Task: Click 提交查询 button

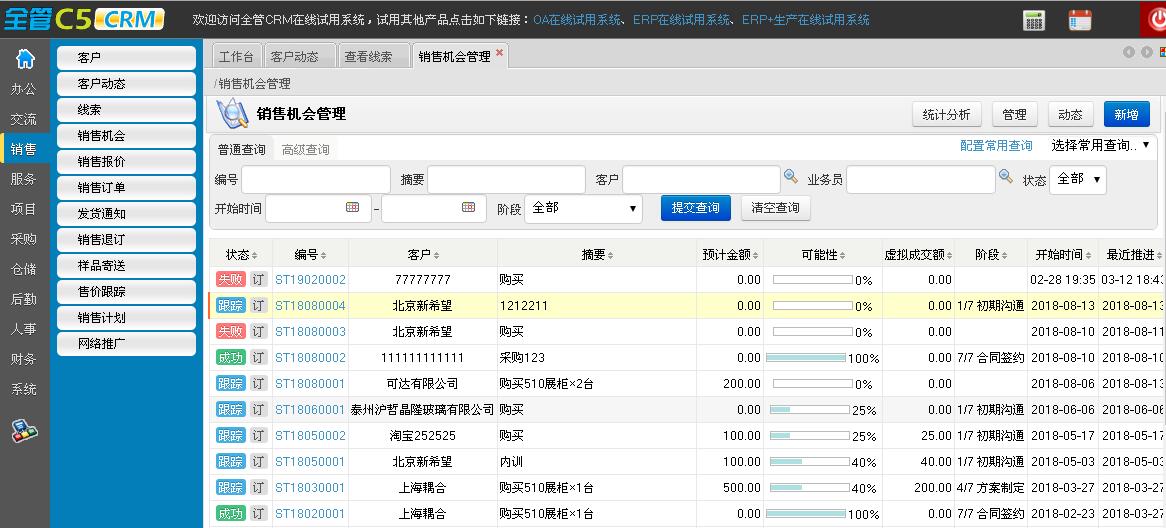Action: point(696,208)
